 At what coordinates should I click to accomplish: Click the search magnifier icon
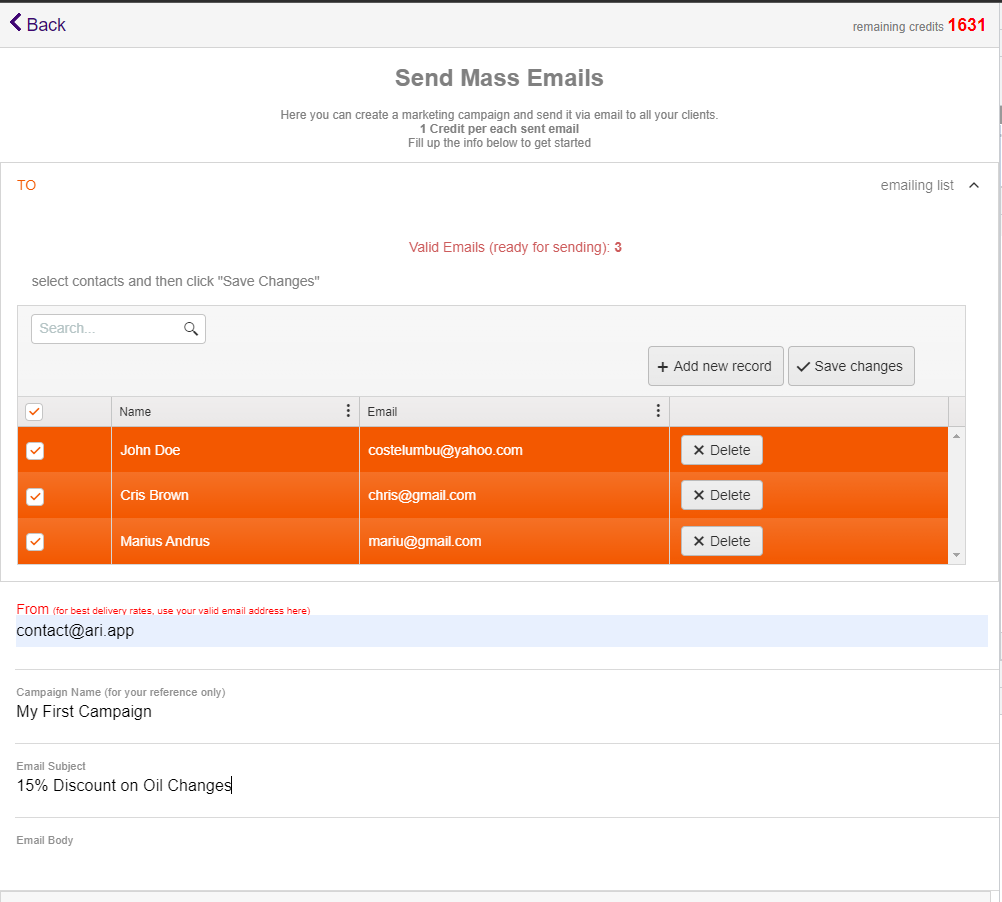191,328
